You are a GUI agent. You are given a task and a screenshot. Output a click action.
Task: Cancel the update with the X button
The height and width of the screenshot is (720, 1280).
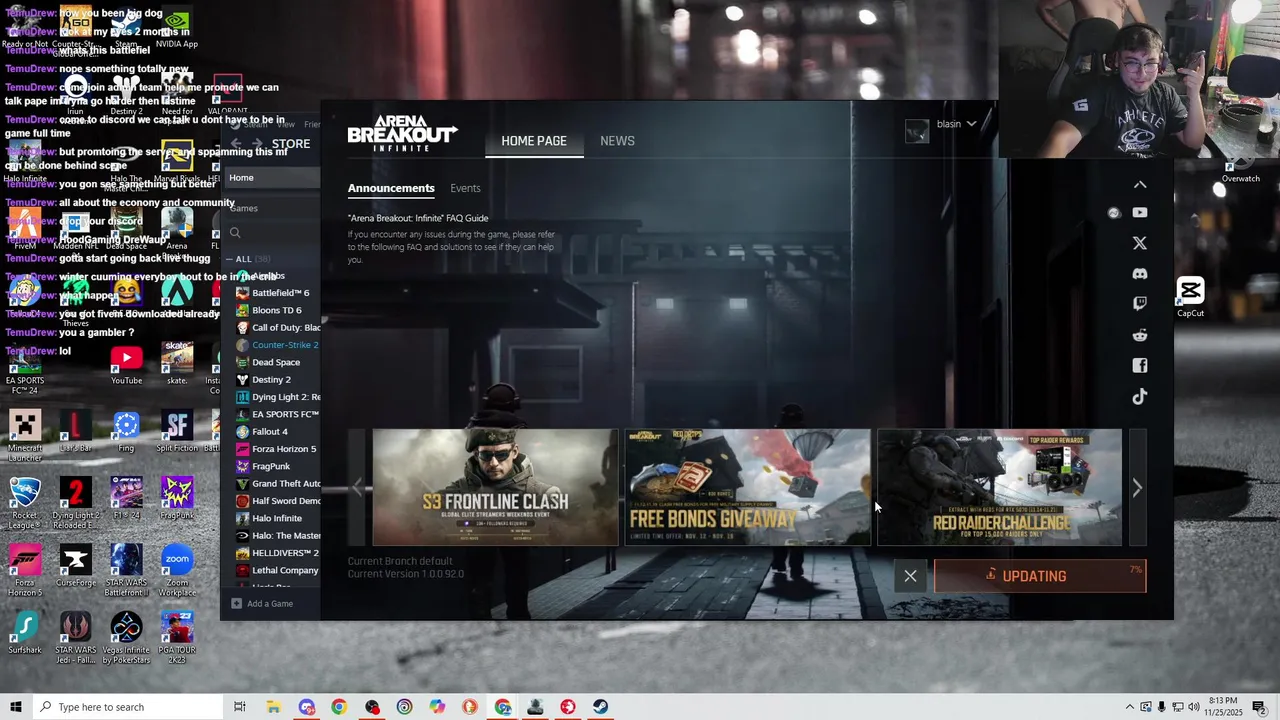pyautogui.click(x=910, y=576)
